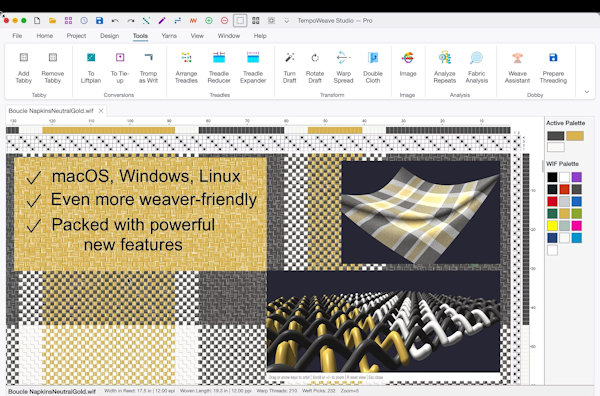
Task: Toggle the selected square frame icon in title bar
Action: click(x=240, y=21)
